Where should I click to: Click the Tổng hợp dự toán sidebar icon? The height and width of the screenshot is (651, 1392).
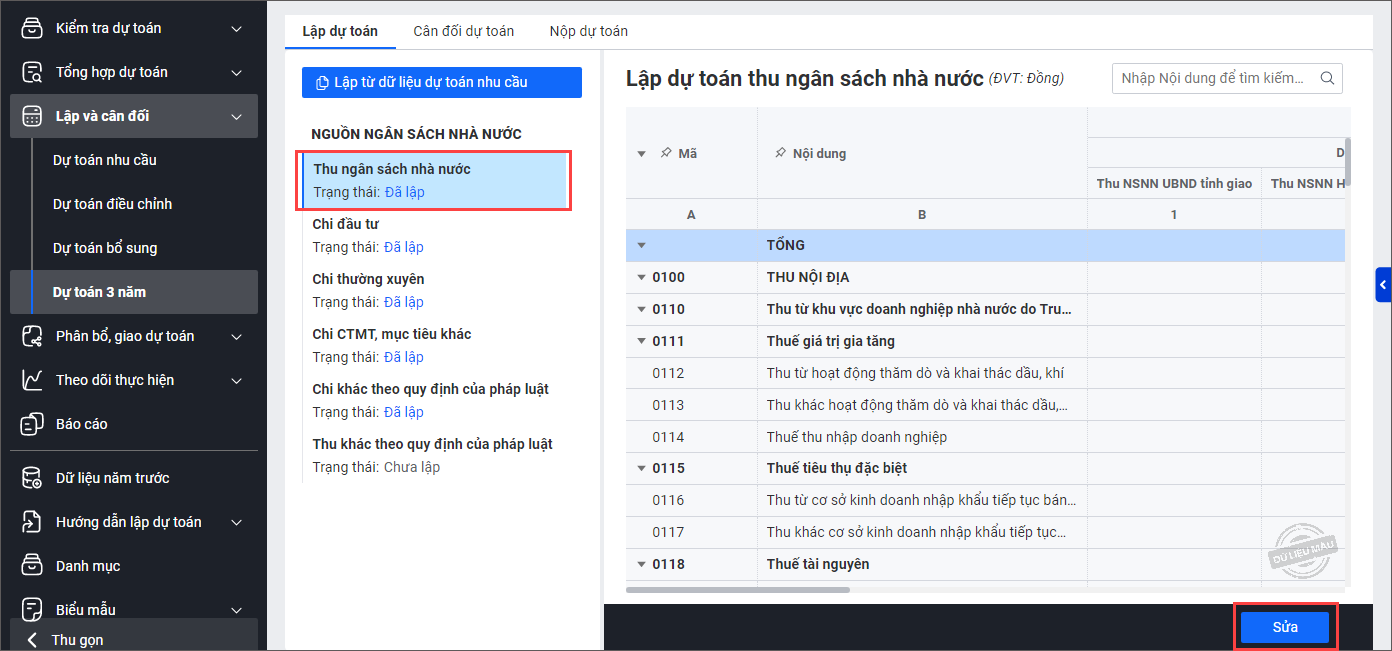coord(32,72)
